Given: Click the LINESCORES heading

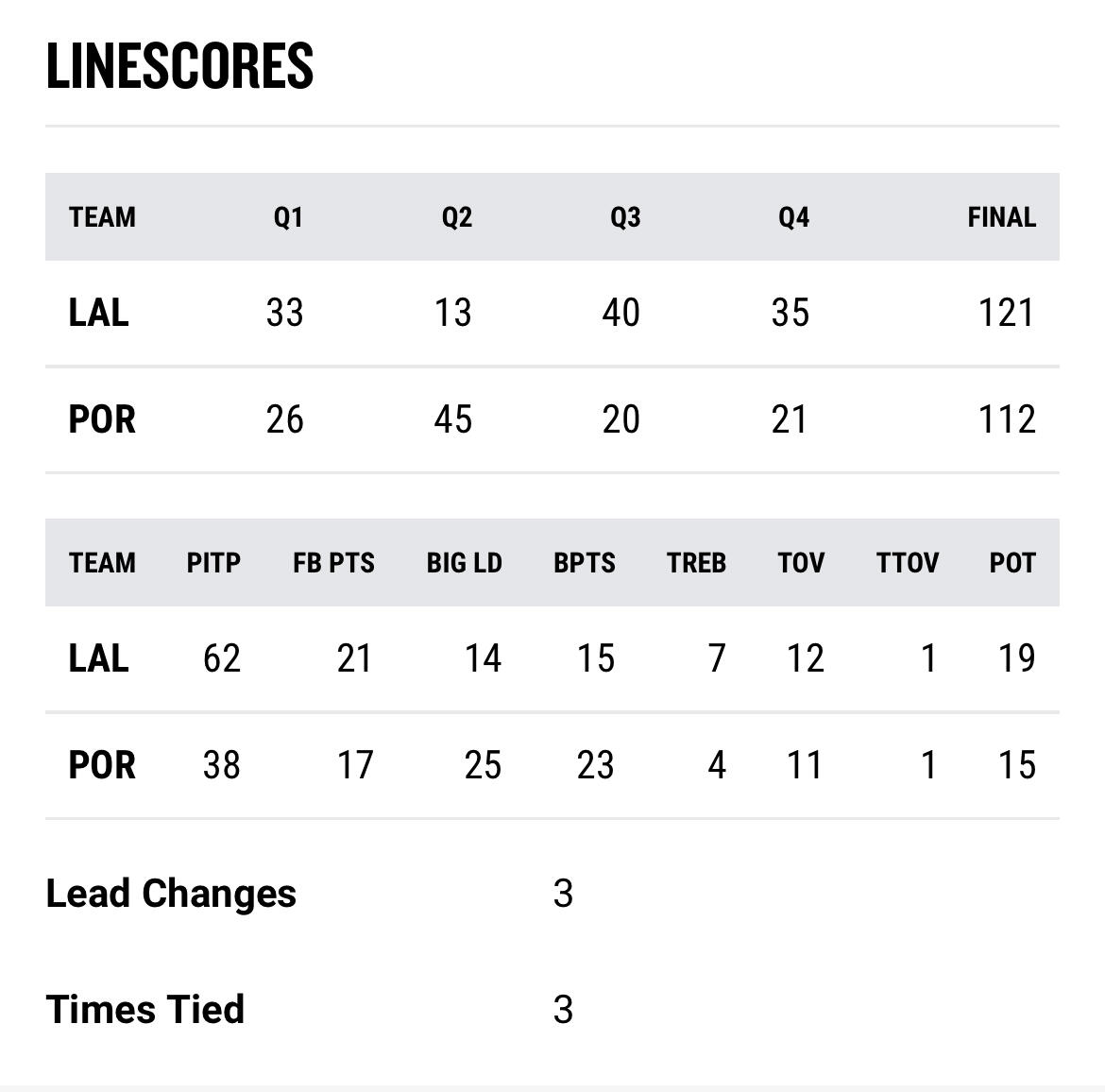Looking at the screenshot, I should click(x=179, y=65).
